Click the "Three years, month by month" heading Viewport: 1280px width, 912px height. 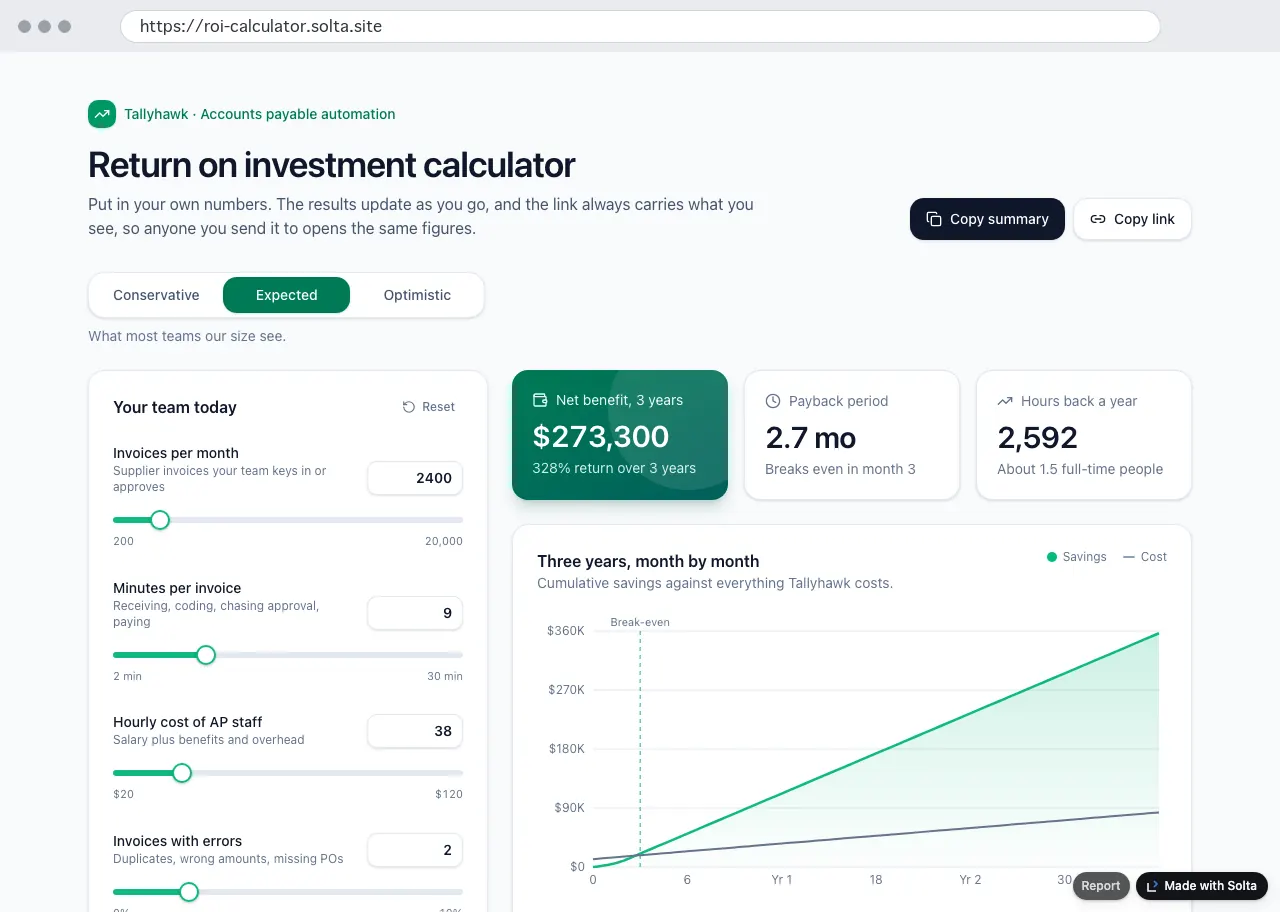648,561
